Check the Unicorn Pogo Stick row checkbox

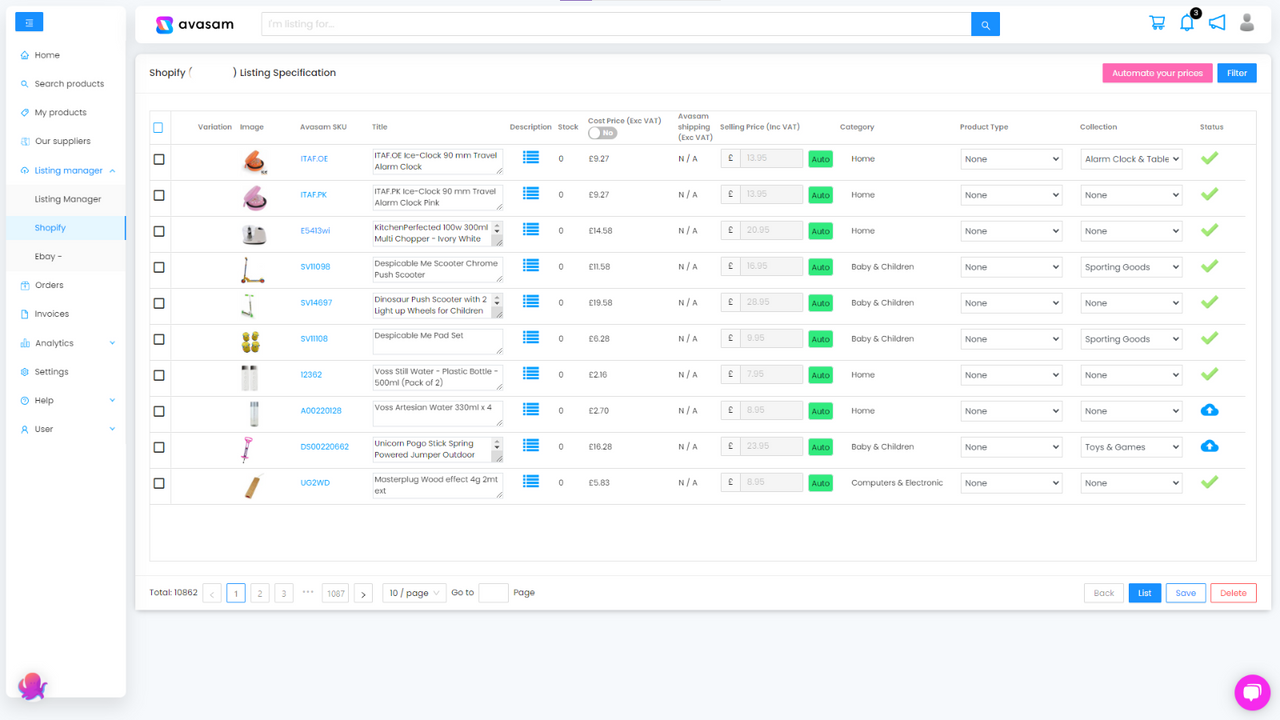tap(158, 447)
